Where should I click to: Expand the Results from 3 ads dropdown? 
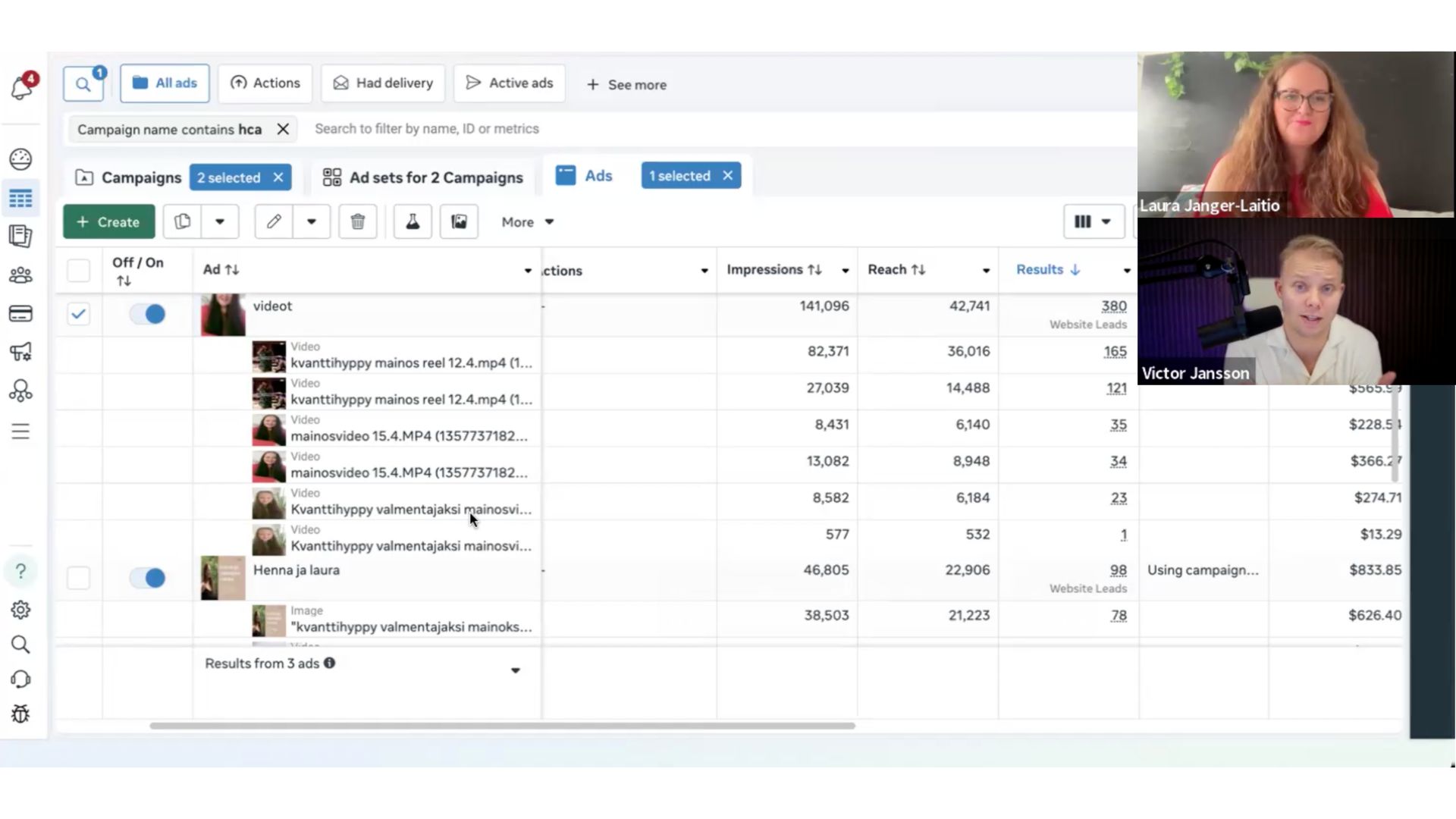515,670
